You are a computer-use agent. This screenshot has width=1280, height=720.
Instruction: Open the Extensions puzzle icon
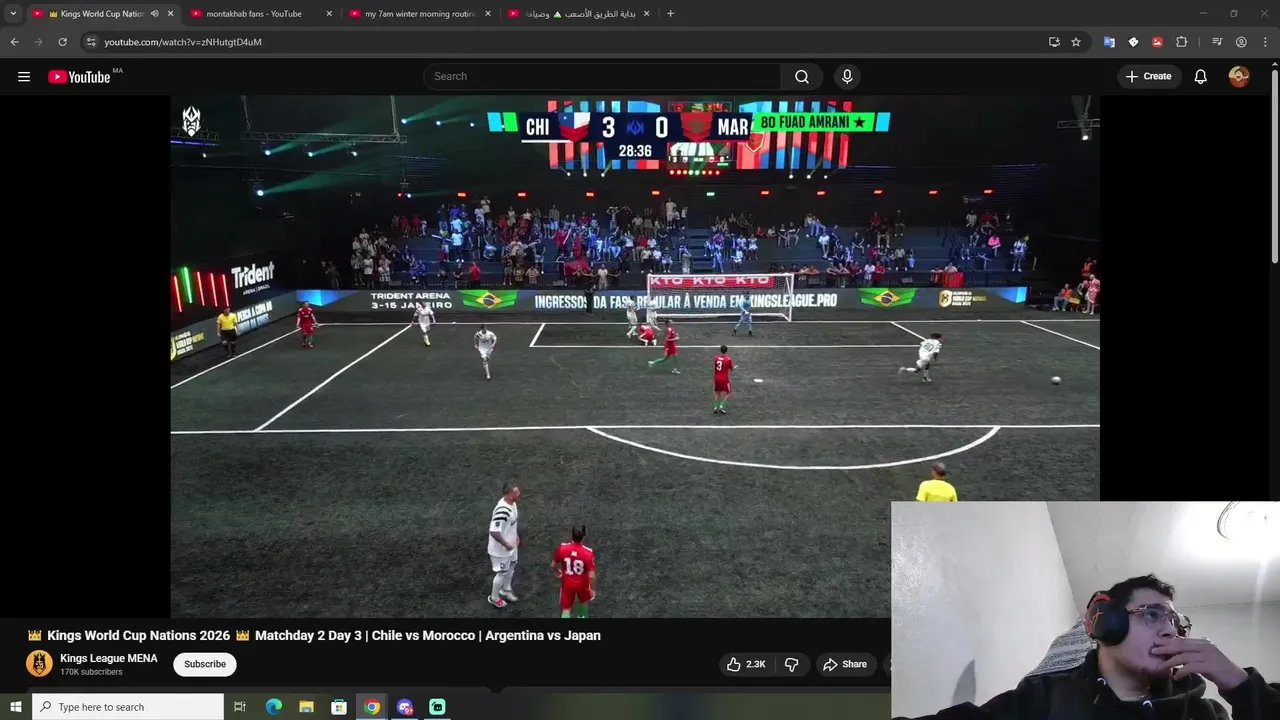click(x=1181, y=42)
